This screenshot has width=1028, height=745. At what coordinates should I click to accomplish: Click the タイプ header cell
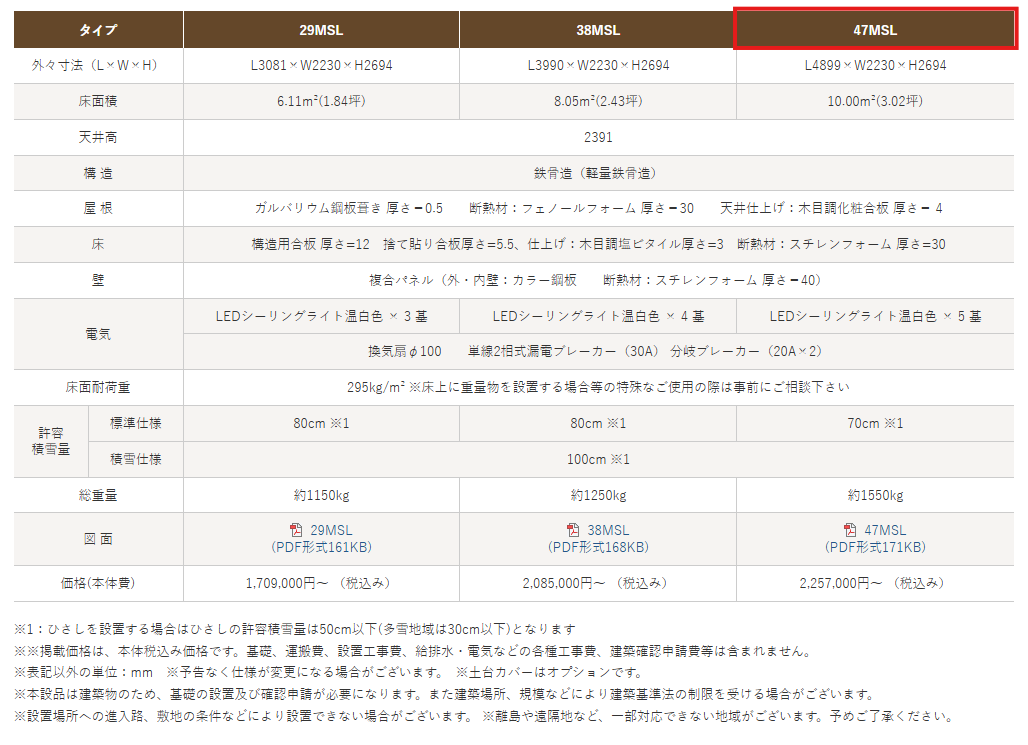click(98, 30)
